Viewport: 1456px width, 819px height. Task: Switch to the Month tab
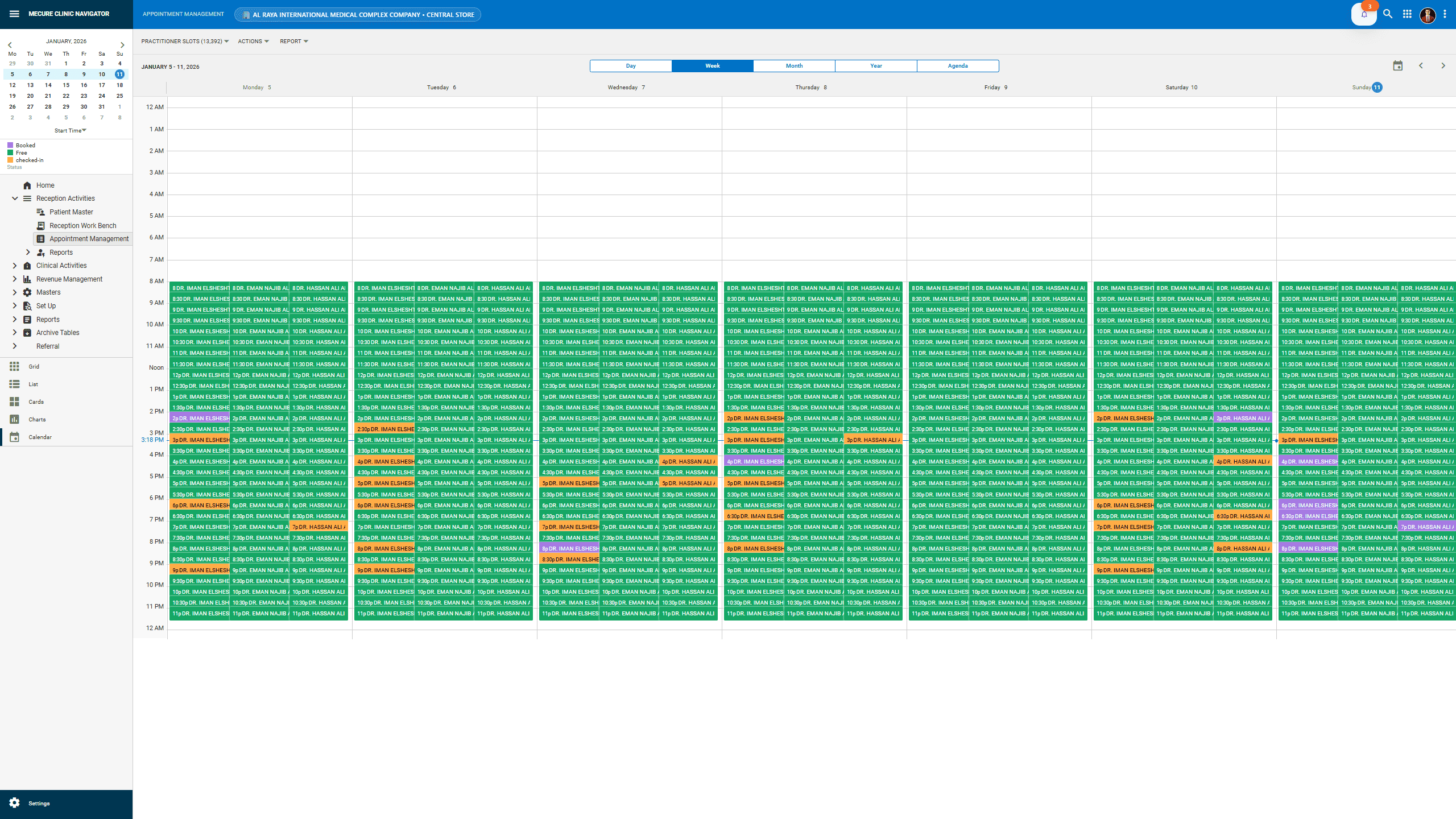coord(793,65)
